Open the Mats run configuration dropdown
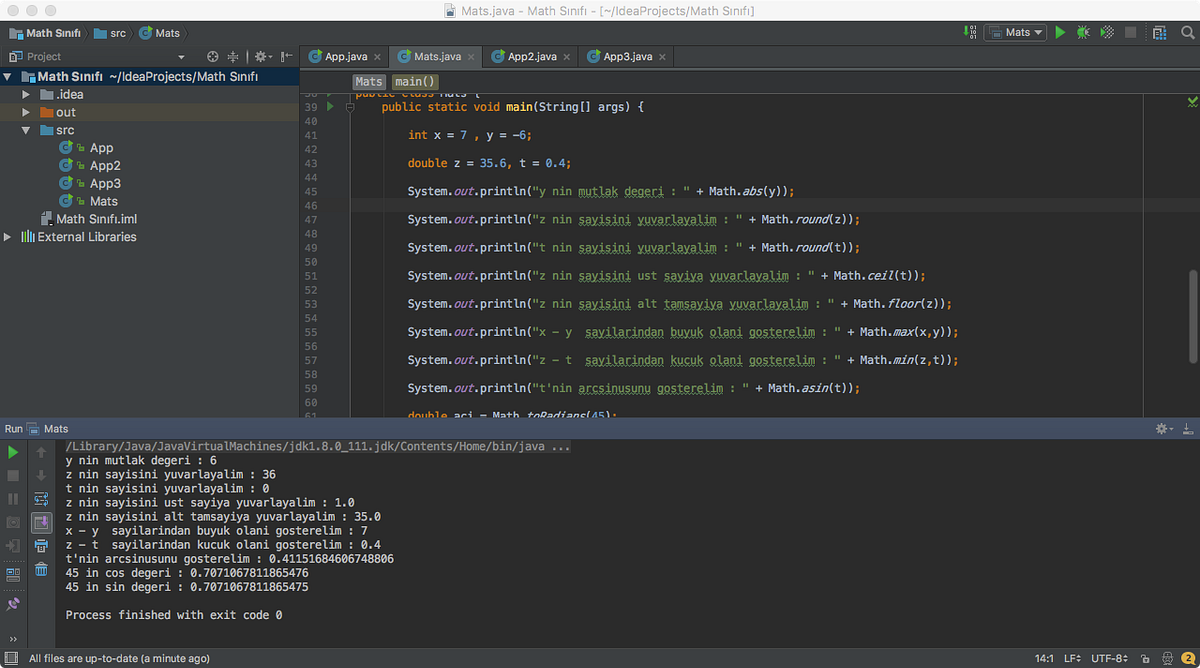The image size is (1200, 668). click(x=1016, y=32)
